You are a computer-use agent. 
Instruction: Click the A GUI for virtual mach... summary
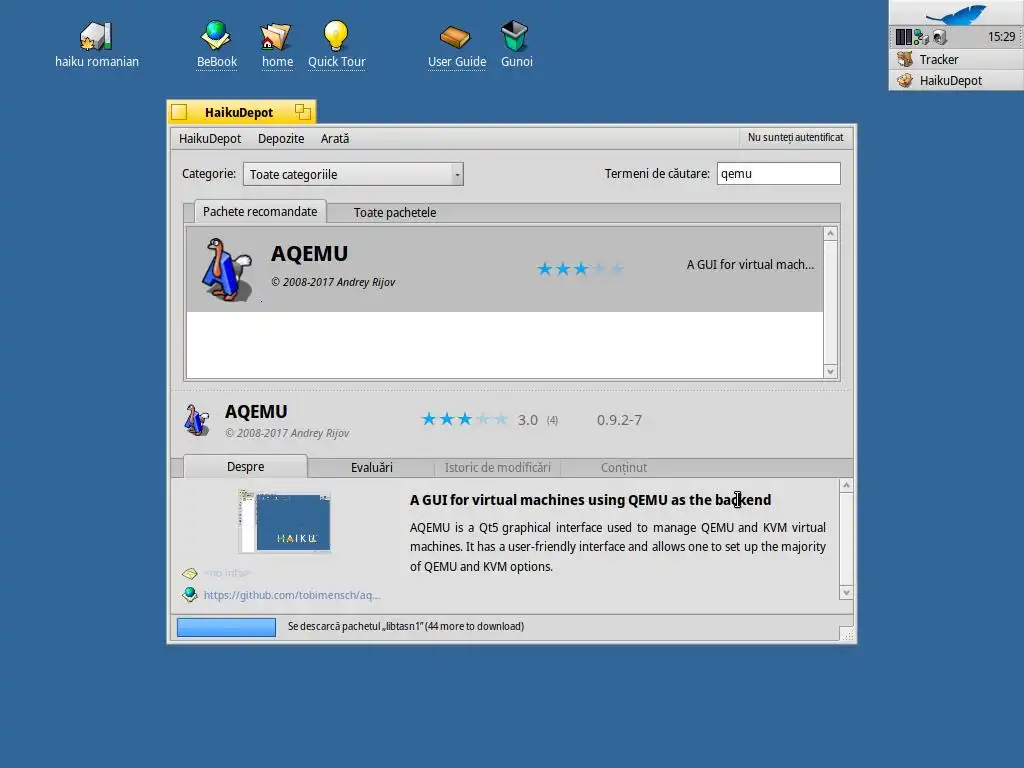[x=750, y=264]
